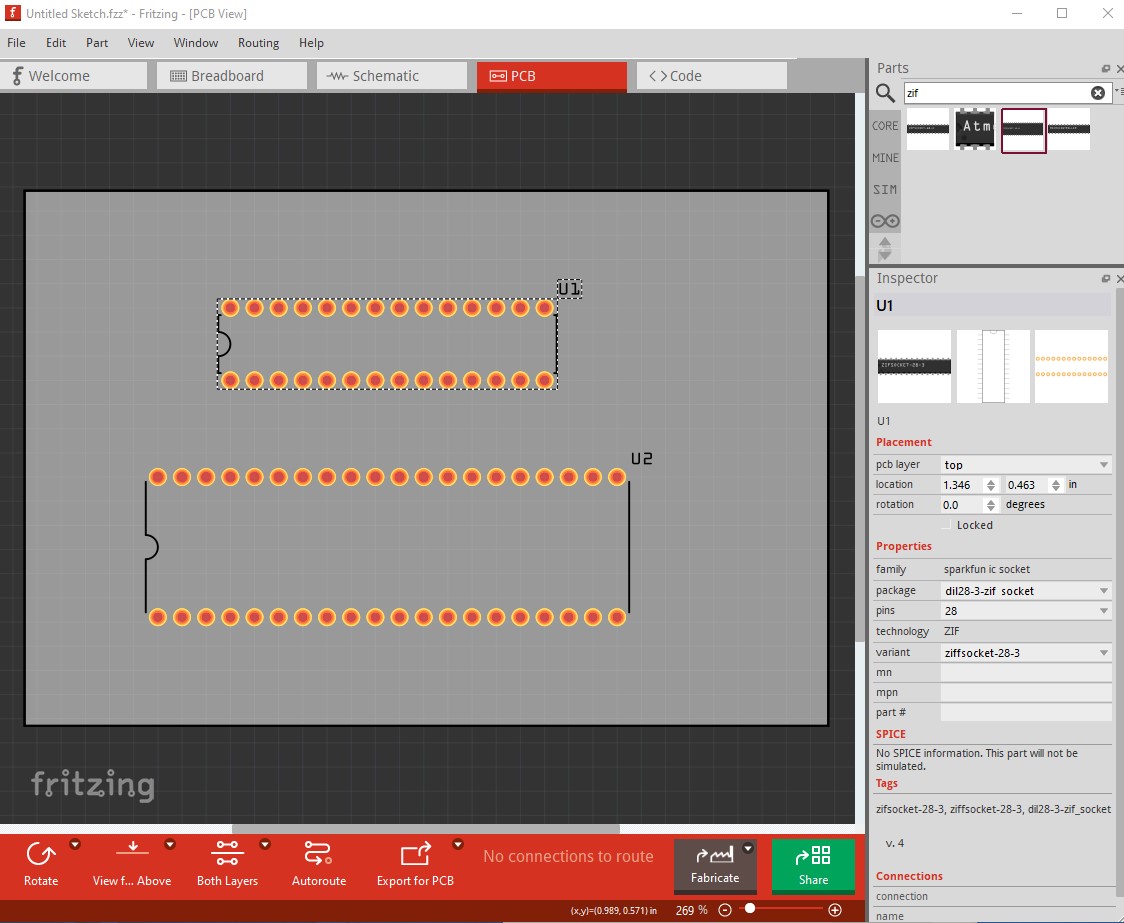Open the pcb layer dropdown
Viewport: 1124px width, 923px height.
coord(1026,464)
